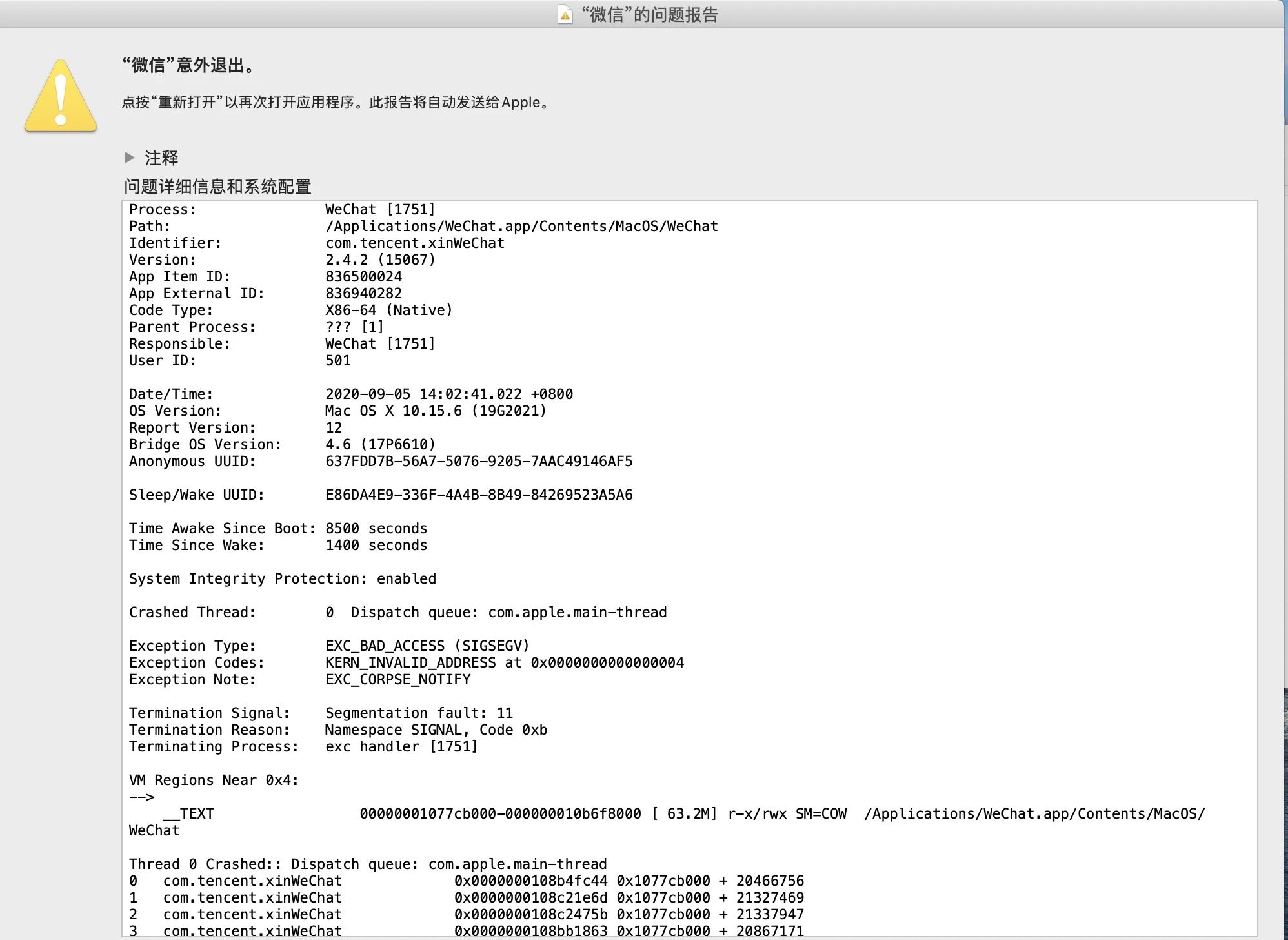
Task: Expand the 注释 disclosure triangle
Action: pyautogui.click(x=130, y=158)
